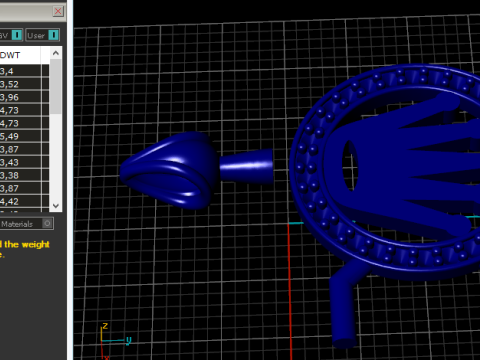This screenshot has height=360, width=480.
Task: Open the Materials button
Action: (x=26, y=224)
